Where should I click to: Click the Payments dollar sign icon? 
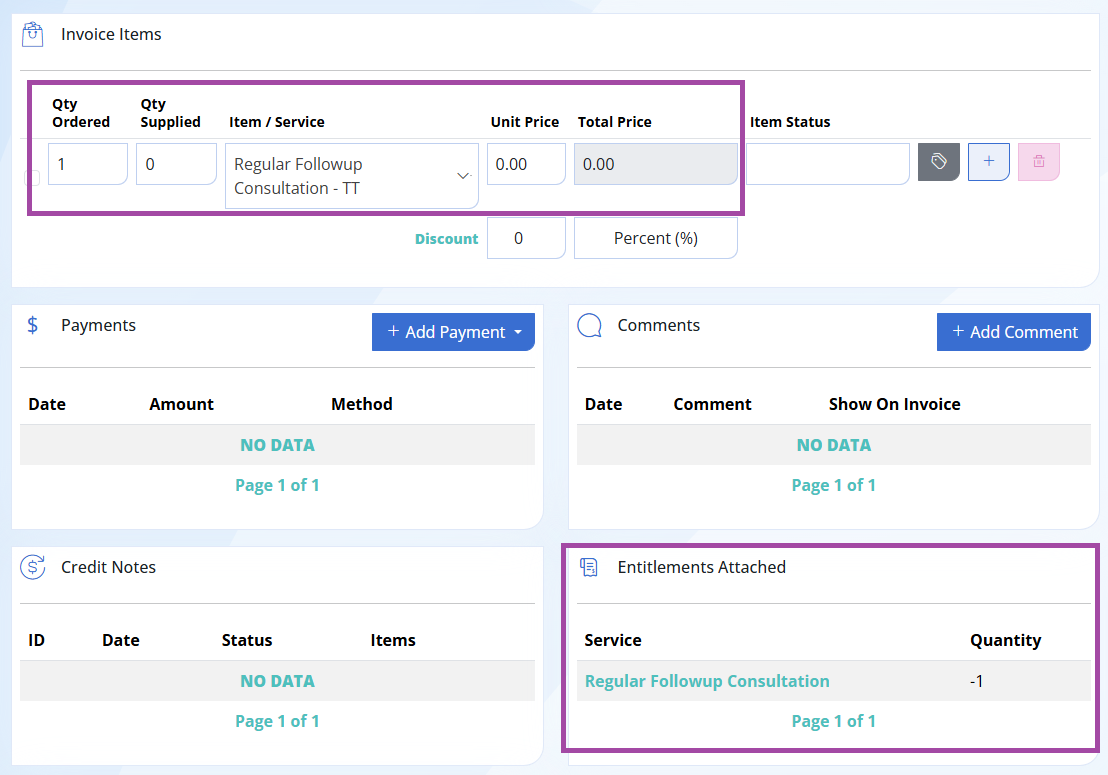click(33, 325)
